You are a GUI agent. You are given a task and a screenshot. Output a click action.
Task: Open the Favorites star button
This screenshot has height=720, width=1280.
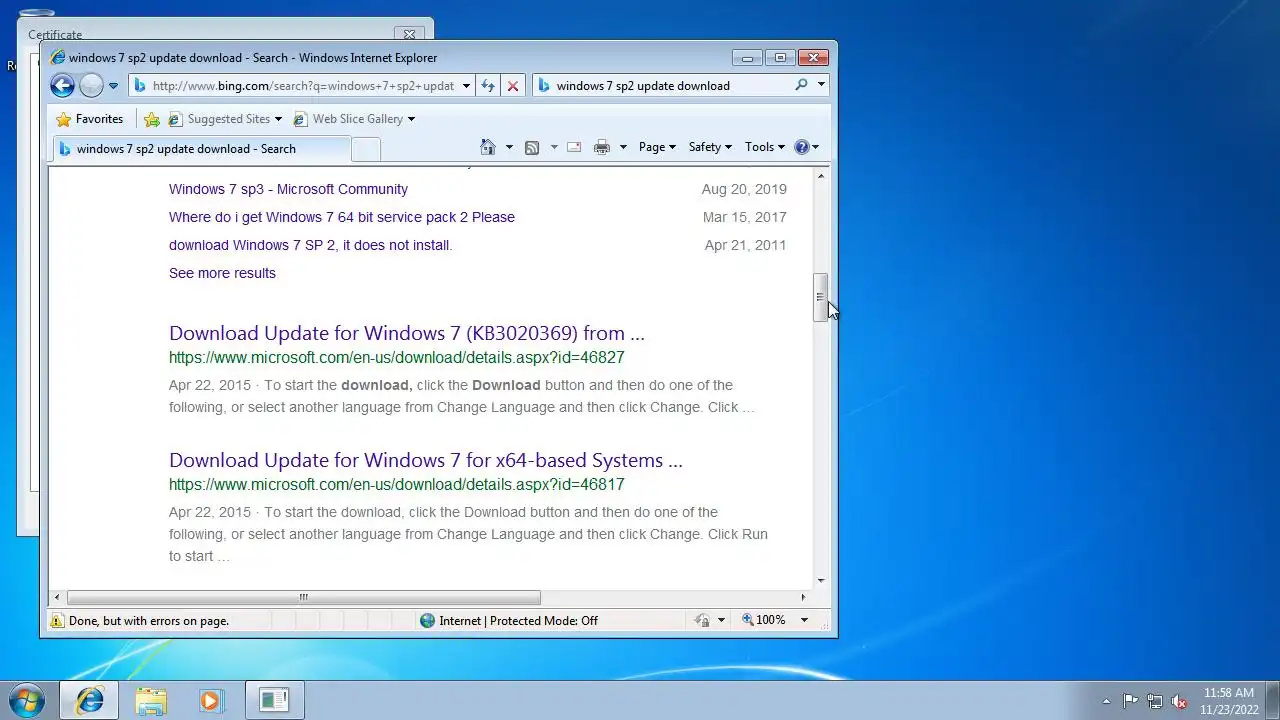coord(90,119)
